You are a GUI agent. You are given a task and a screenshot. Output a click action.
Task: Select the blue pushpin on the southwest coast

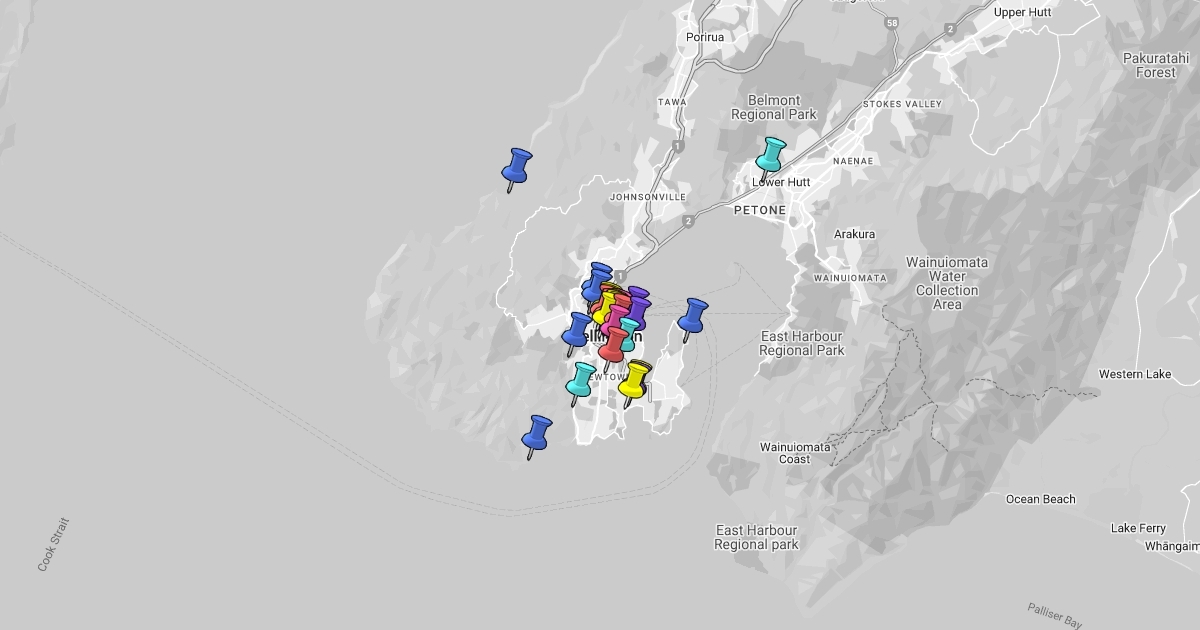coord(537,434)
